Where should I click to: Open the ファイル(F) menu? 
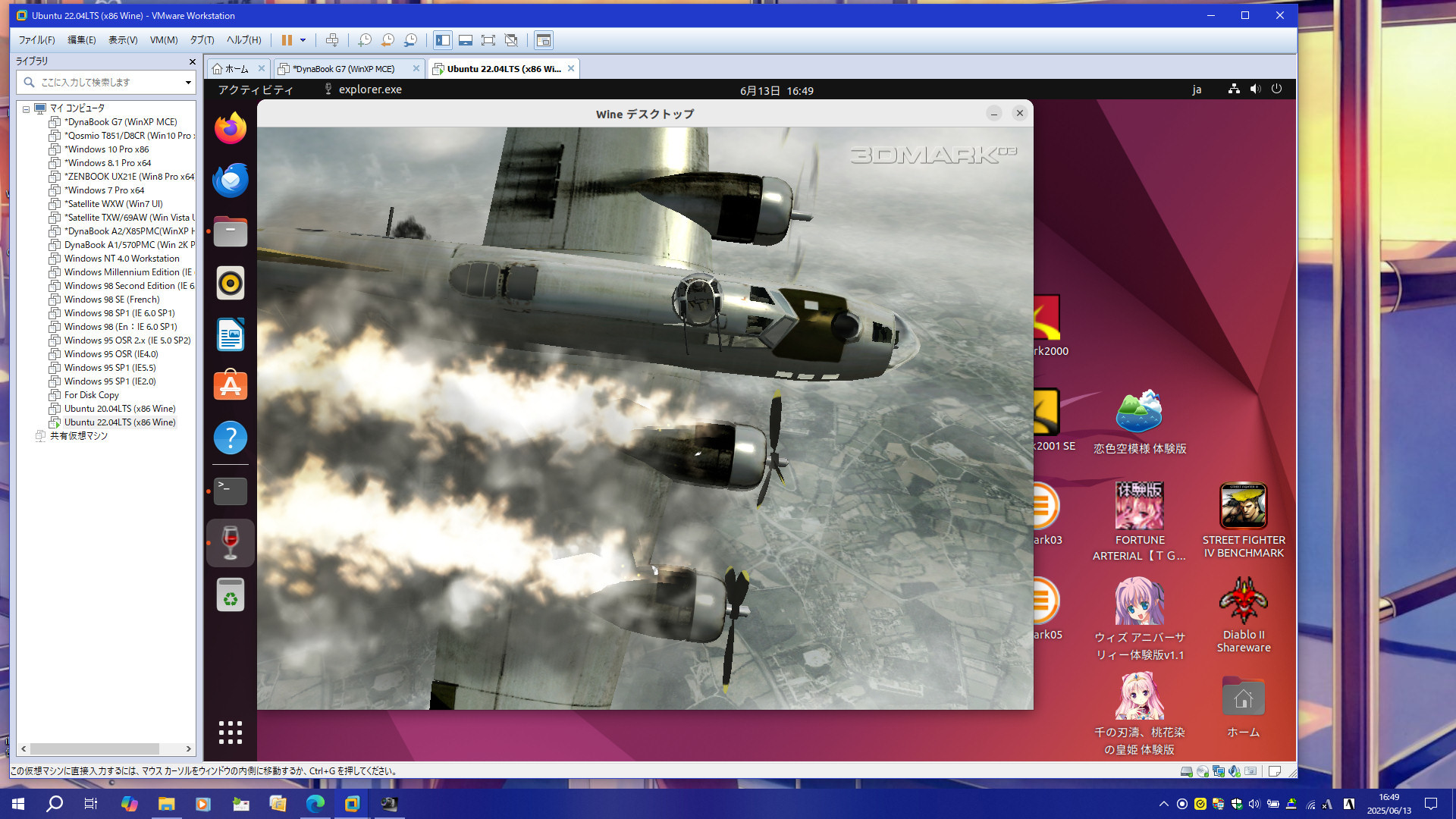pyautogui.click(x=36, y=40)
